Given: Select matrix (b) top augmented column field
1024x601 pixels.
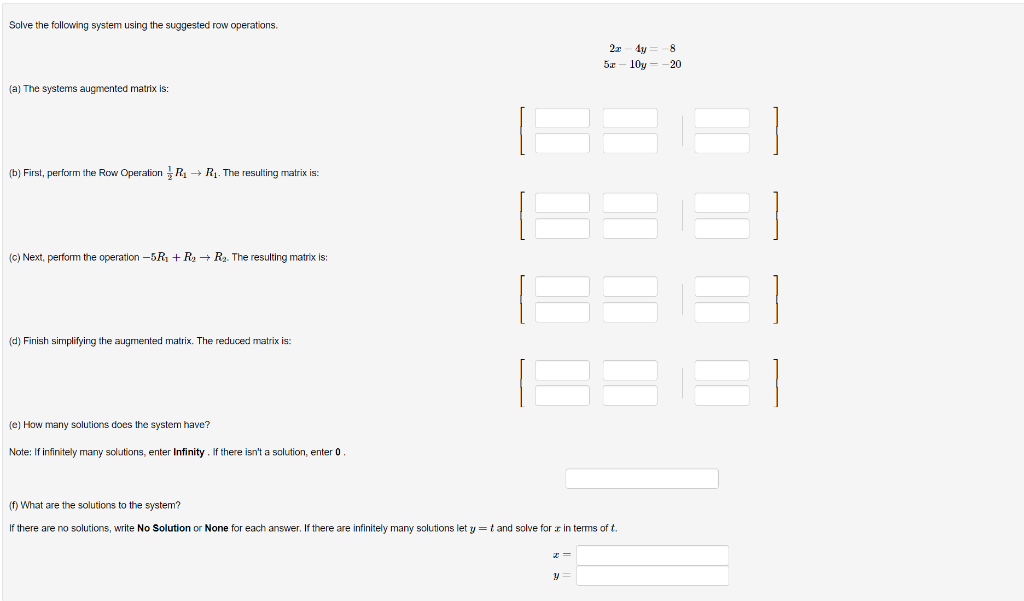Looking at the screenshot, I should 722,202.
